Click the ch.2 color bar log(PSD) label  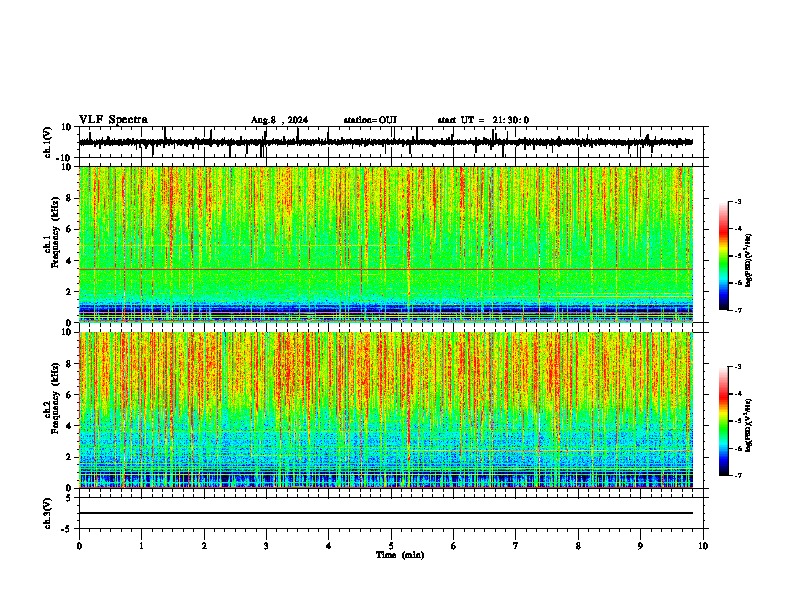point(748,426)
